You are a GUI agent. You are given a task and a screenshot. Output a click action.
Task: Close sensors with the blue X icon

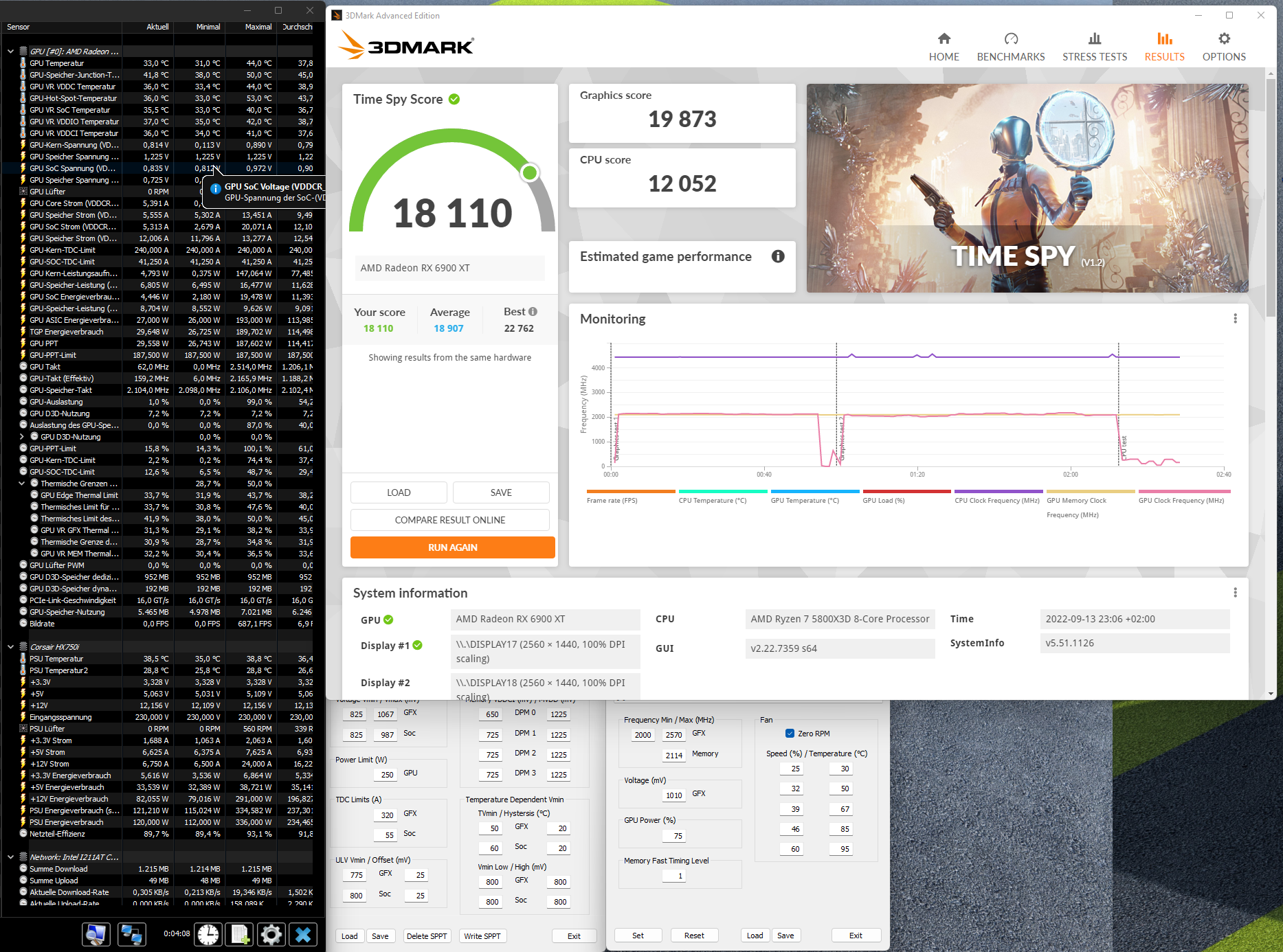(x=303, y=934)
